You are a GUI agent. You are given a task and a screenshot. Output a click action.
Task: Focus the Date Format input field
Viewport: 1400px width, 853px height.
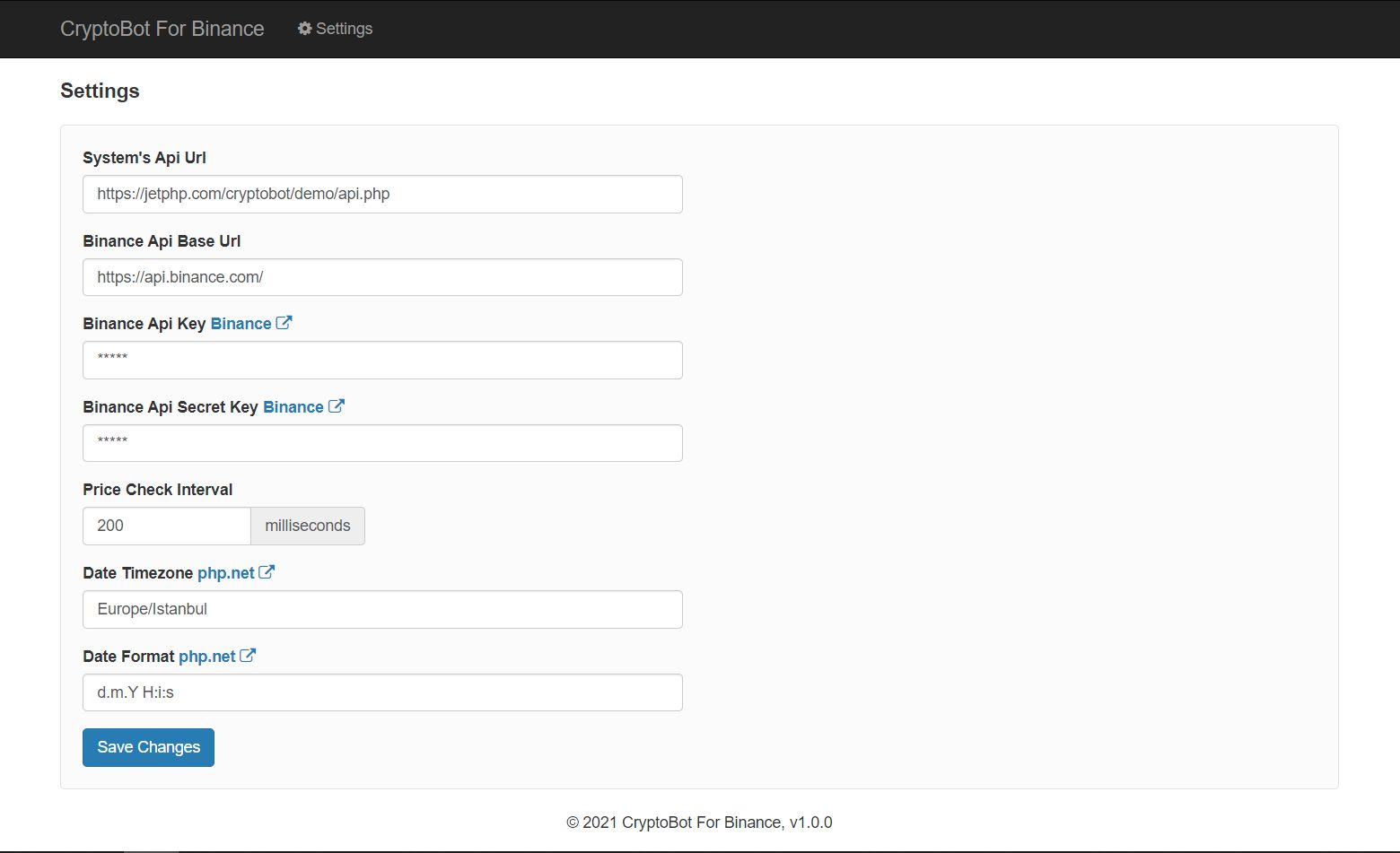(382, 692)
